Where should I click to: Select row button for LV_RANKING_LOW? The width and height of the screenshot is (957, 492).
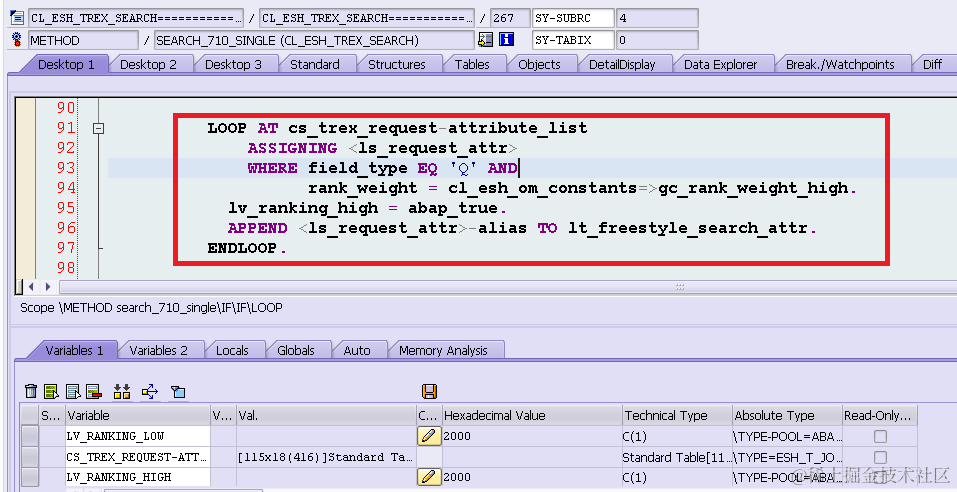point(29,436)
